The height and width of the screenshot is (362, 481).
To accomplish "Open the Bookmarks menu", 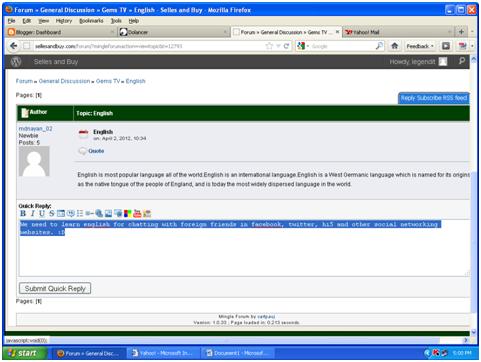I will 91,21.
